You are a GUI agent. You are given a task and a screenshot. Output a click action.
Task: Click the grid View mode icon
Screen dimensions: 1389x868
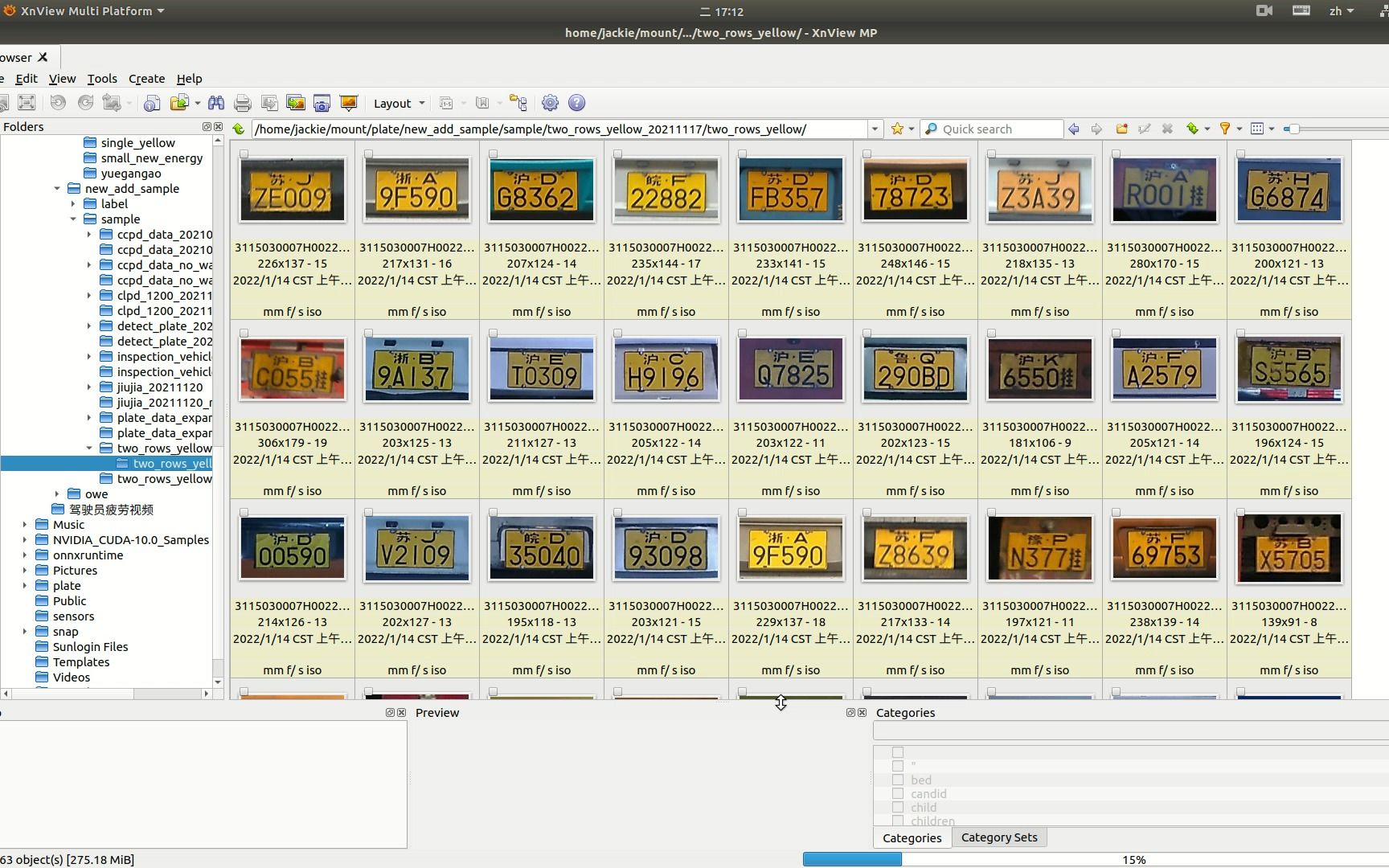point(1258,129)
